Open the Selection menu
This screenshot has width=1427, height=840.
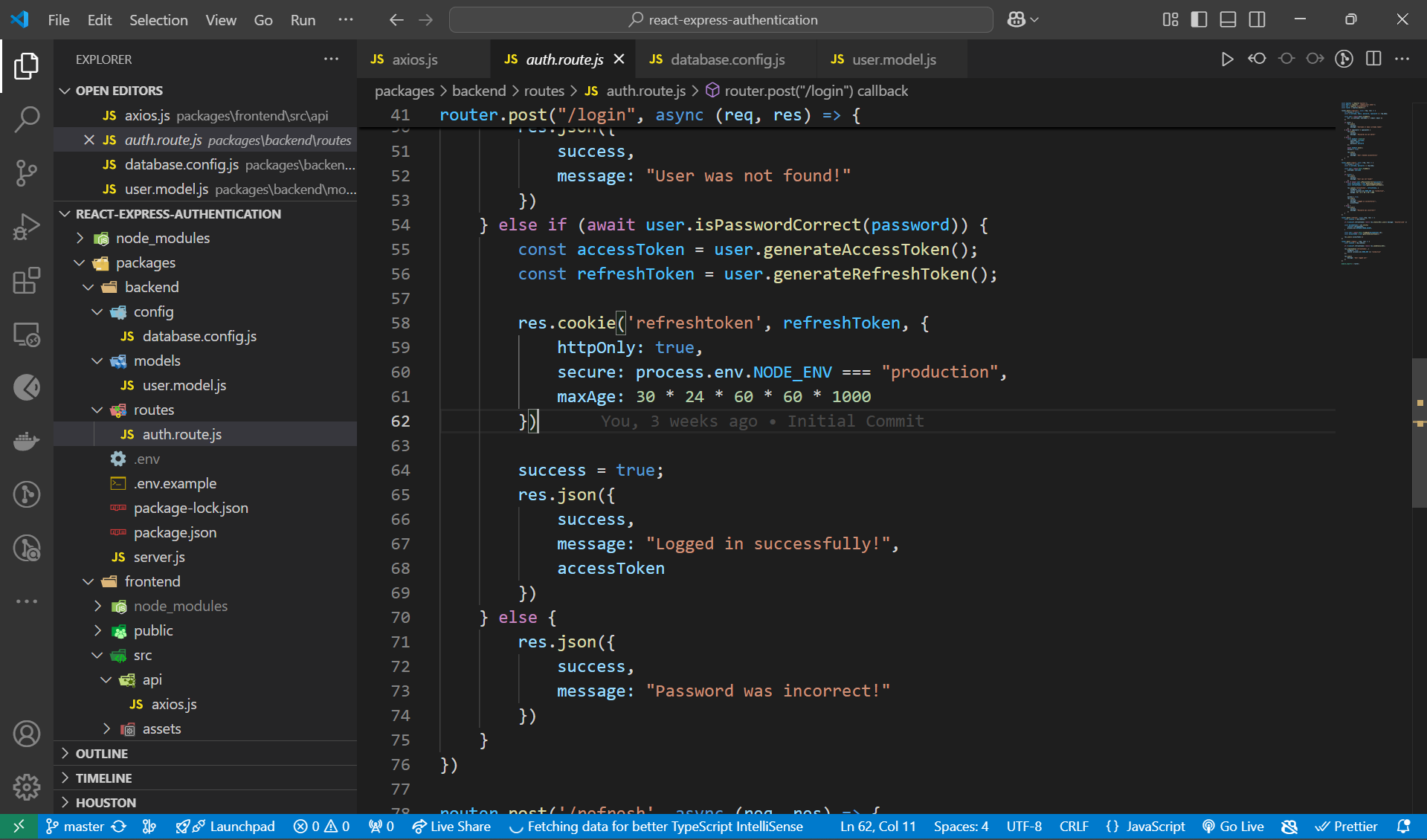158,20
